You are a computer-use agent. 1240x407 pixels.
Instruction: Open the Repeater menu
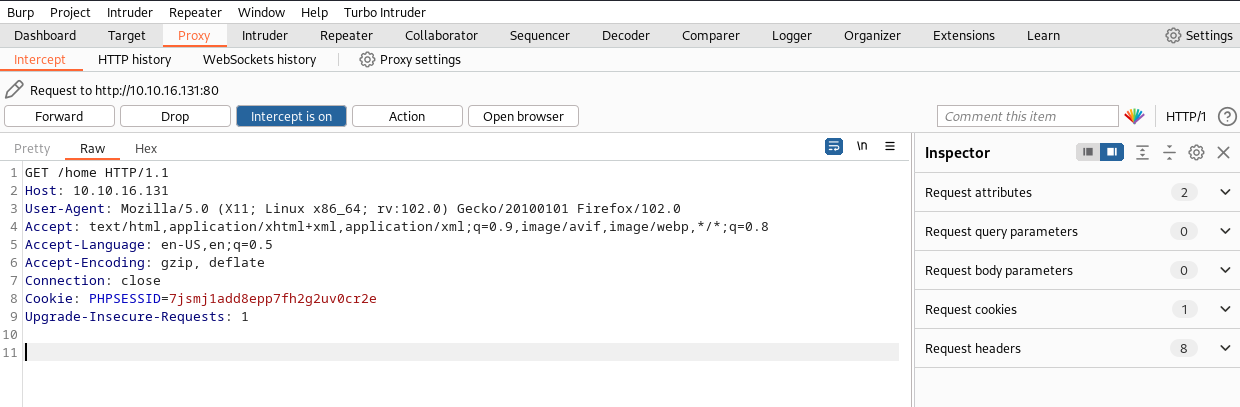click(196, 12)
